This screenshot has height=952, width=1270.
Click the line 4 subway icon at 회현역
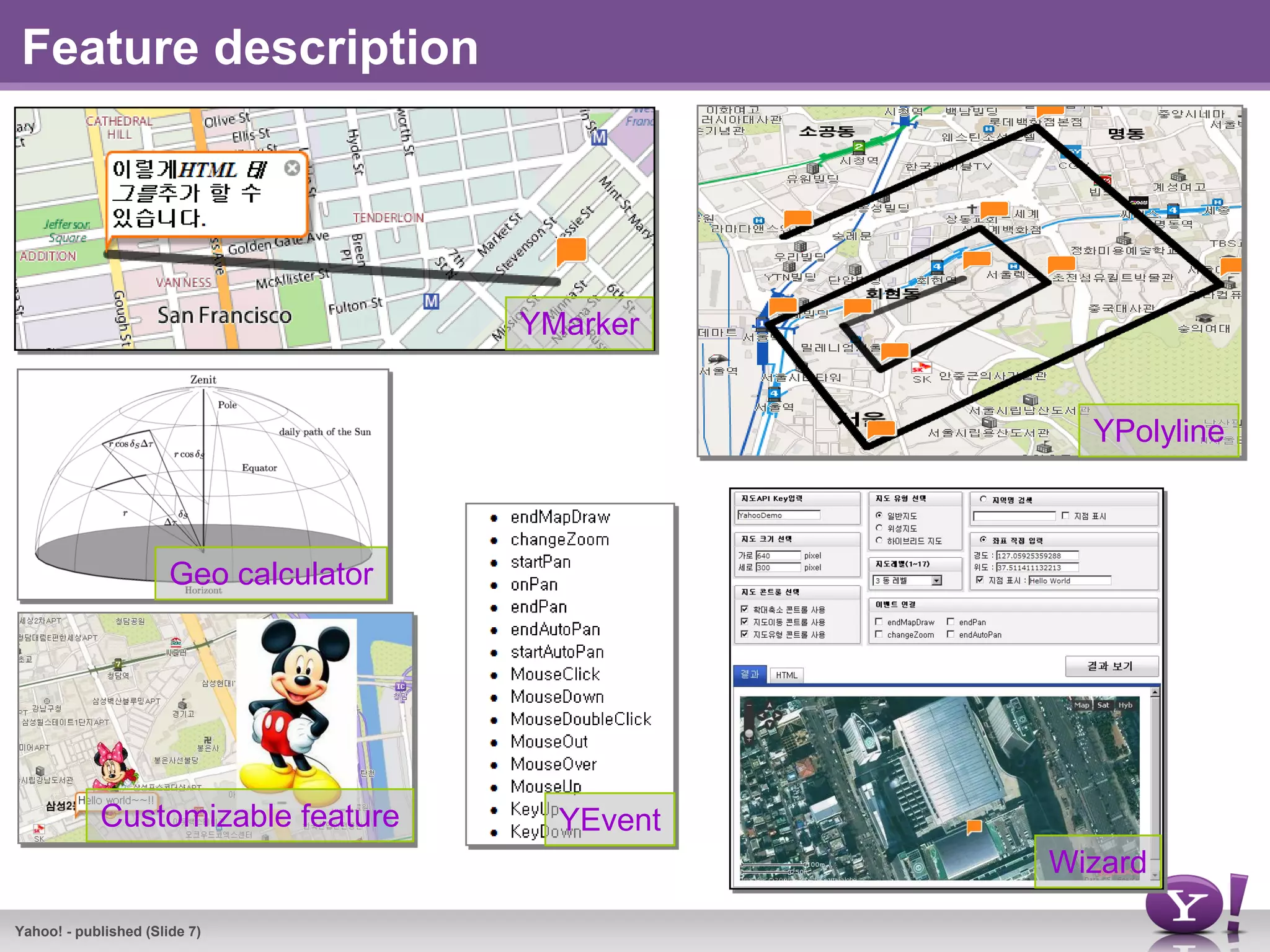pos(937,267)
